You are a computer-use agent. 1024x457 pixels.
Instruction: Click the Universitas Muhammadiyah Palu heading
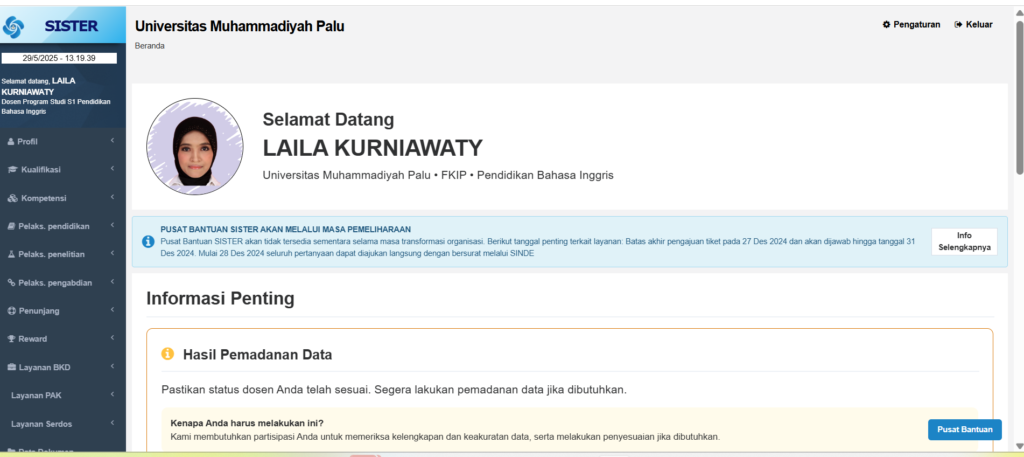pyautogui.click(x=240, y=27)
